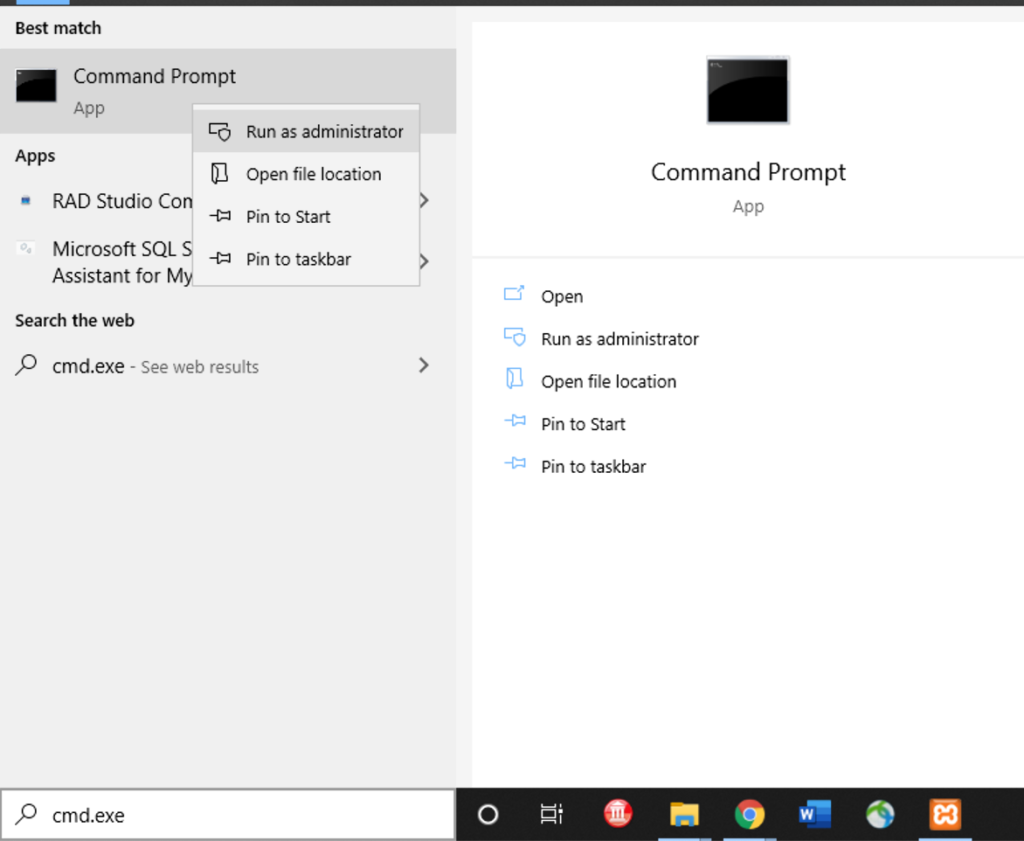Screen dimensions: 1024x841
Task: Open cmd.exe See web results entry
Action: 228,366
